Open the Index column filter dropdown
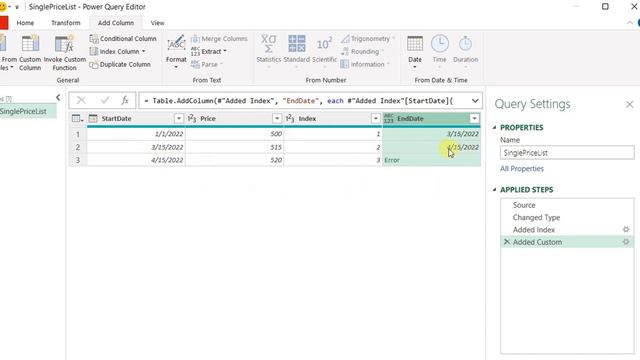Screen dimensions: 640x360 (x=376, y=118)
